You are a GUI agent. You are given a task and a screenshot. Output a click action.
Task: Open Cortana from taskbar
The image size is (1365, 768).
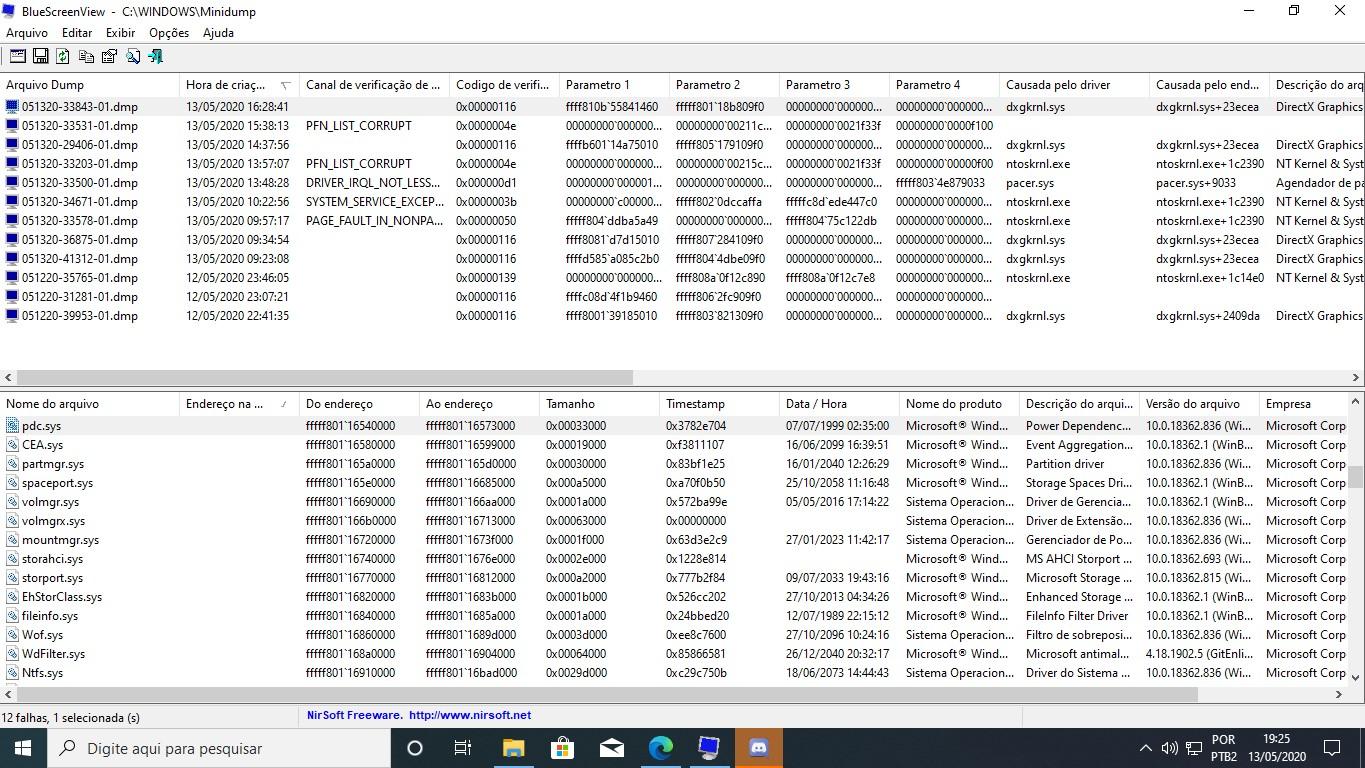[x=415, y=748]
